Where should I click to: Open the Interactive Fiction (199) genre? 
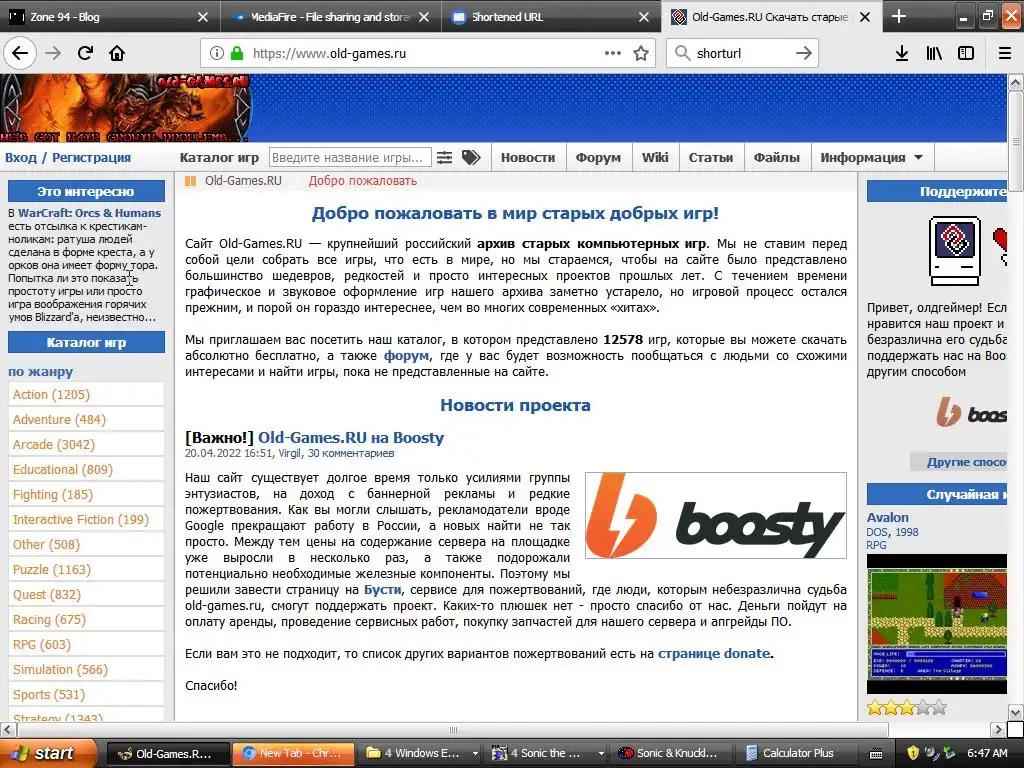[81, 520]
